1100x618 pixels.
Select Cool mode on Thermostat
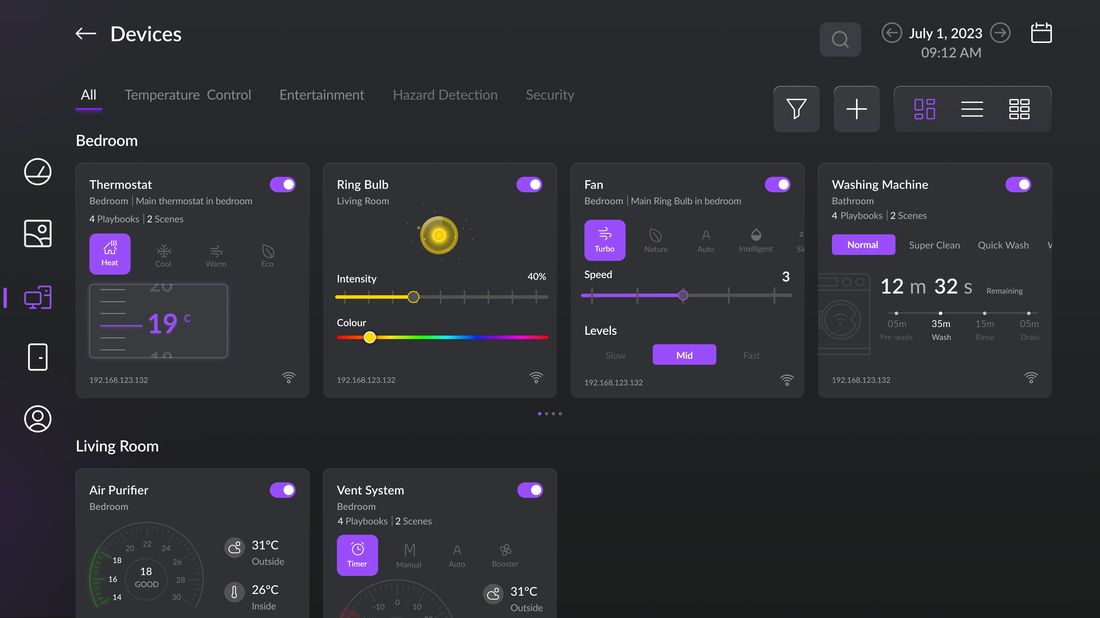click(163, 255)
